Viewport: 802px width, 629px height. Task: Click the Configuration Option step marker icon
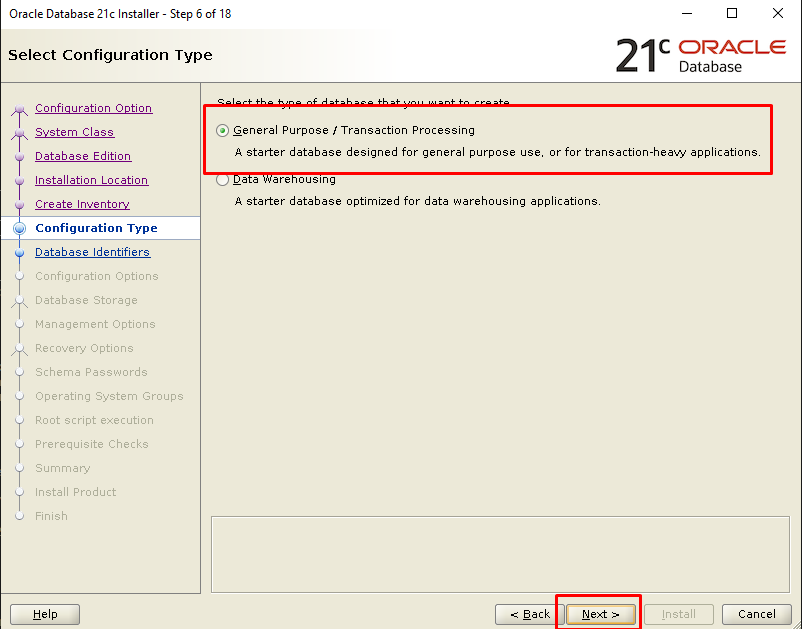(19, 109)
